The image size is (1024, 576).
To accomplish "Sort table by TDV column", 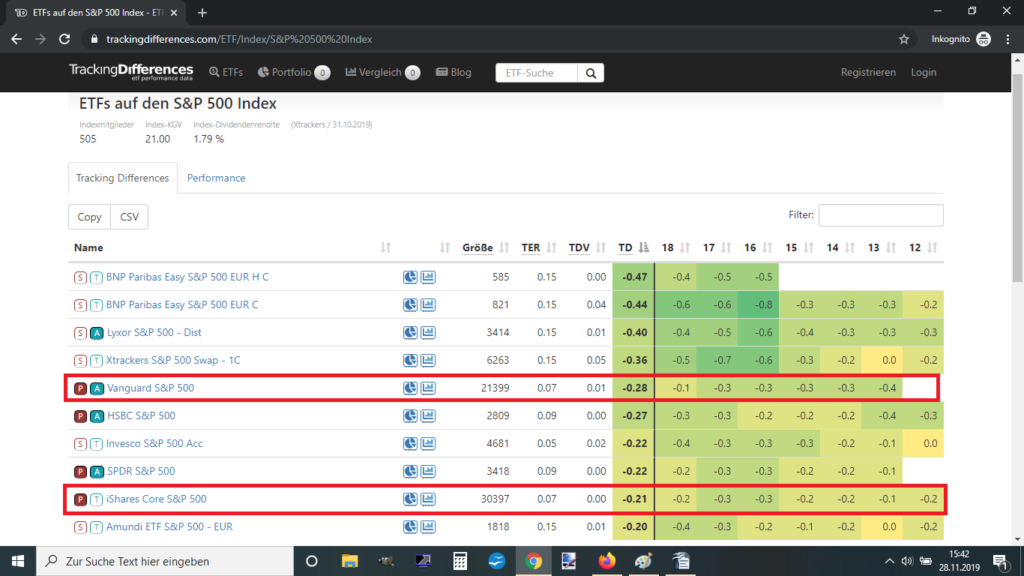I will (587, 248).
